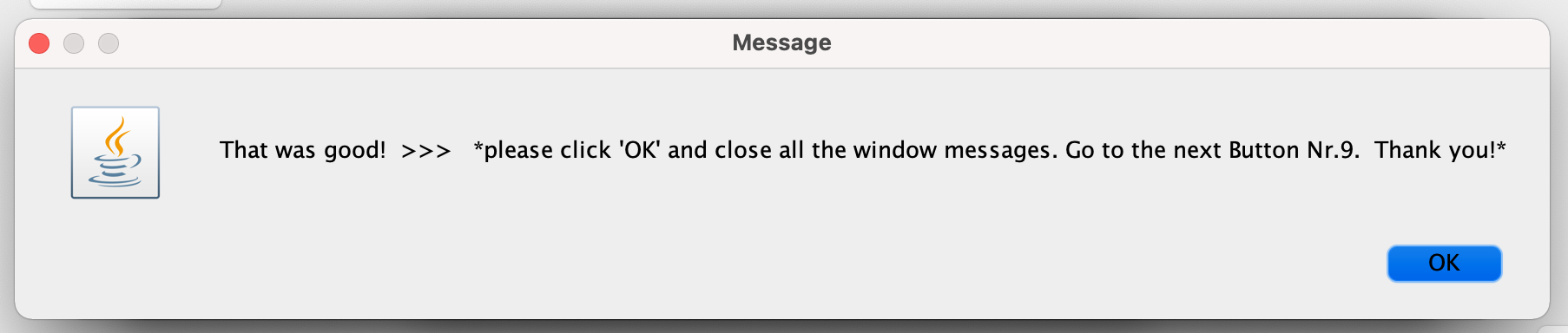Click the greyed-out zoom window button
The height and width of the screenshot is (333, 1568).
point(109,43)
